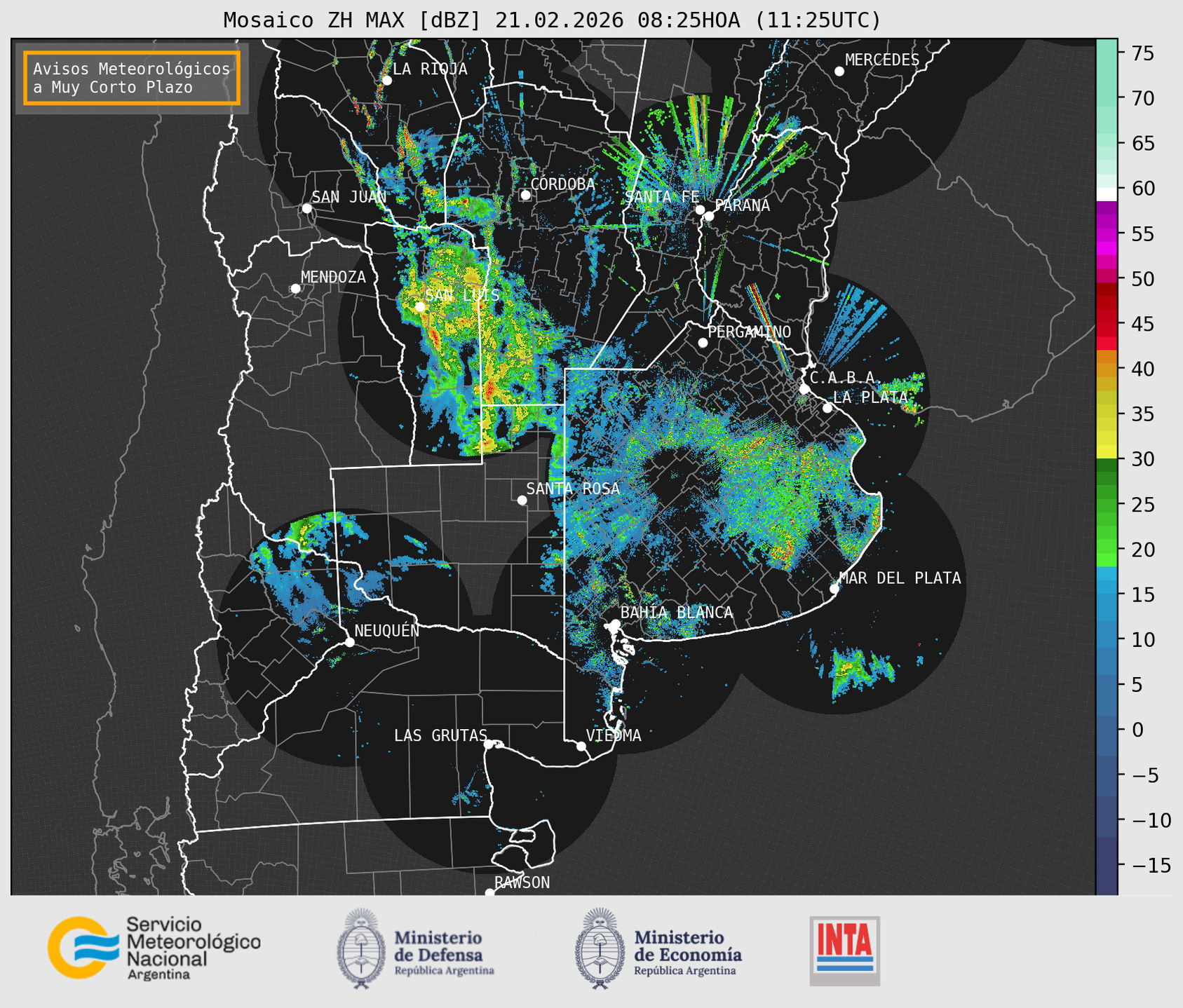1183x1008 pixels.
Task: Click the white marker dot for La Rioja
Action: click(386, 81)
